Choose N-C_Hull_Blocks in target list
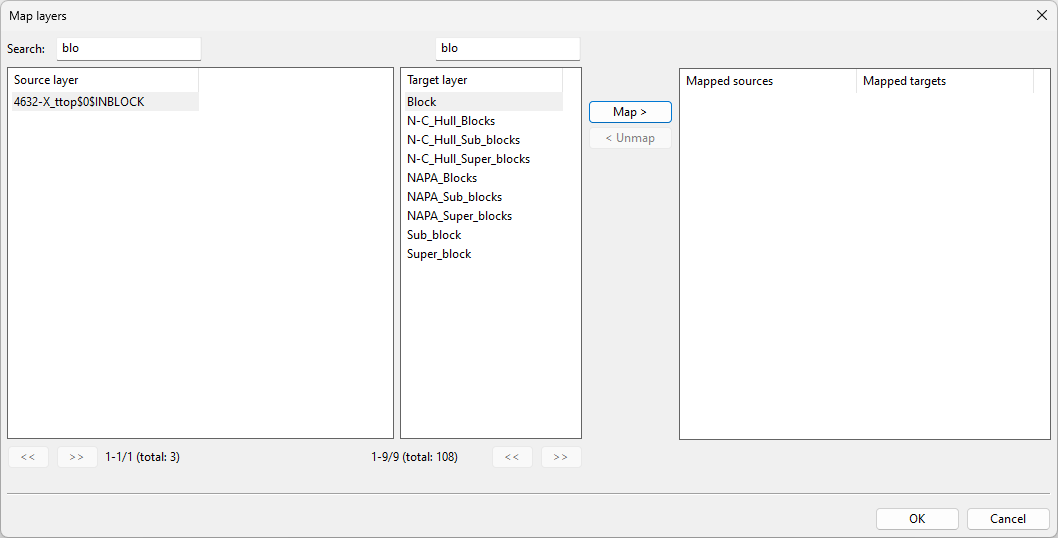 pos(451,121)
